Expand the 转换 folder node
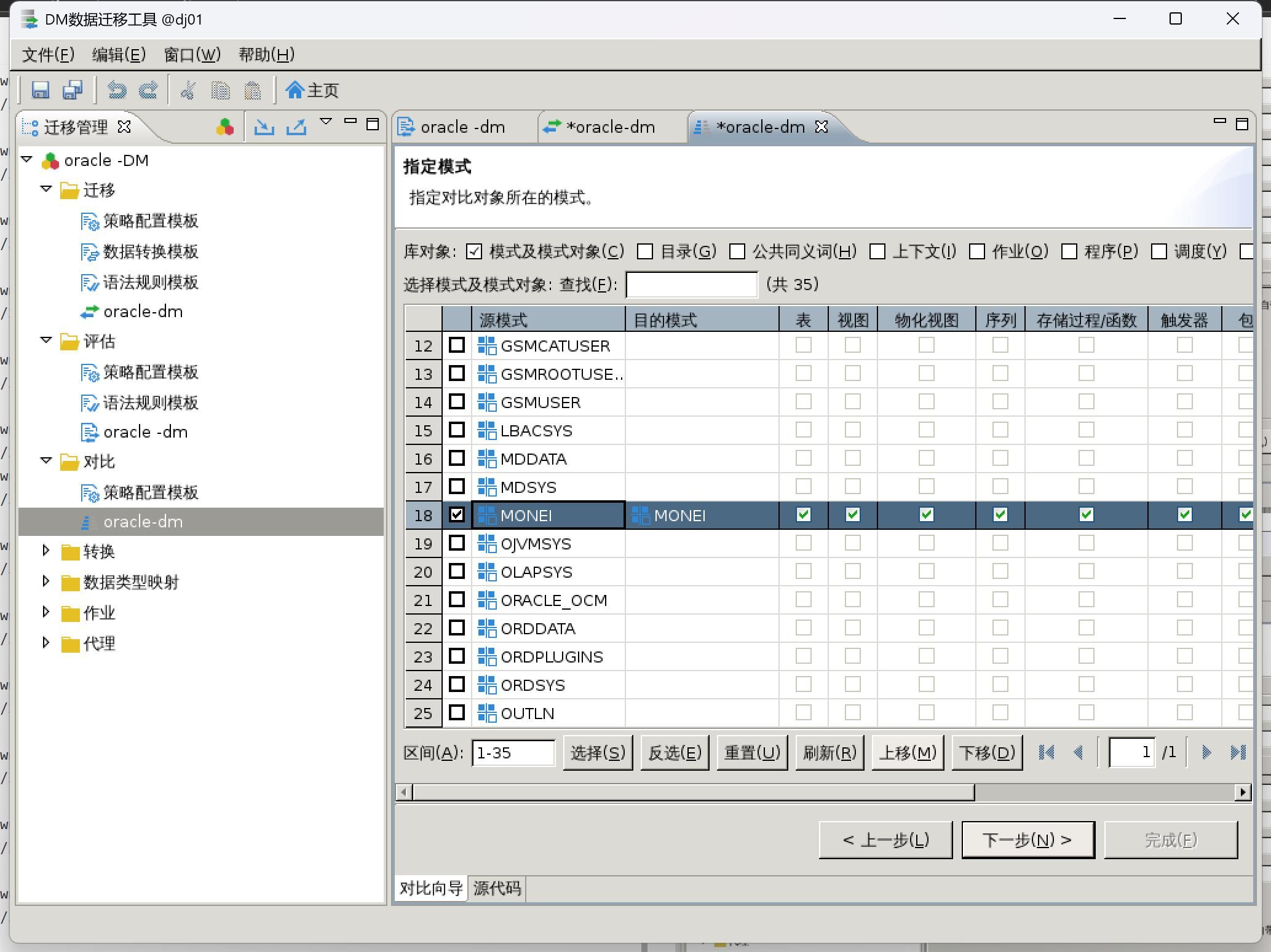The image size is (1271, 952). (x=46, y=551)
